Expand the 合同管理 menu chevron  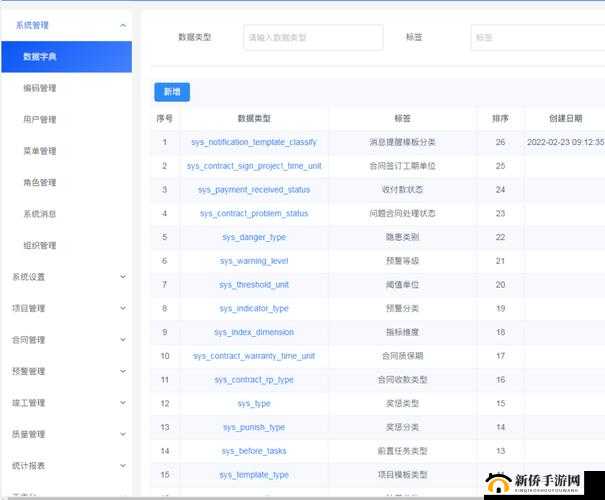(123, 340)
